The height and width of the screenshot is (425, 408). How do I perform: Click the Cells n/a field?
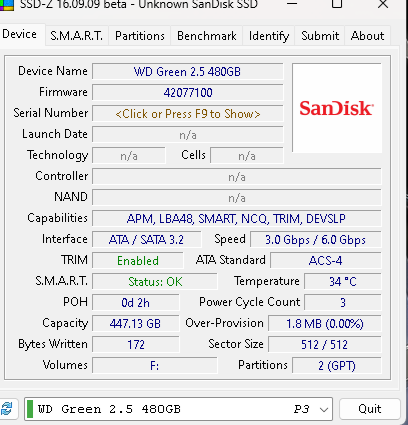point(247,156)
